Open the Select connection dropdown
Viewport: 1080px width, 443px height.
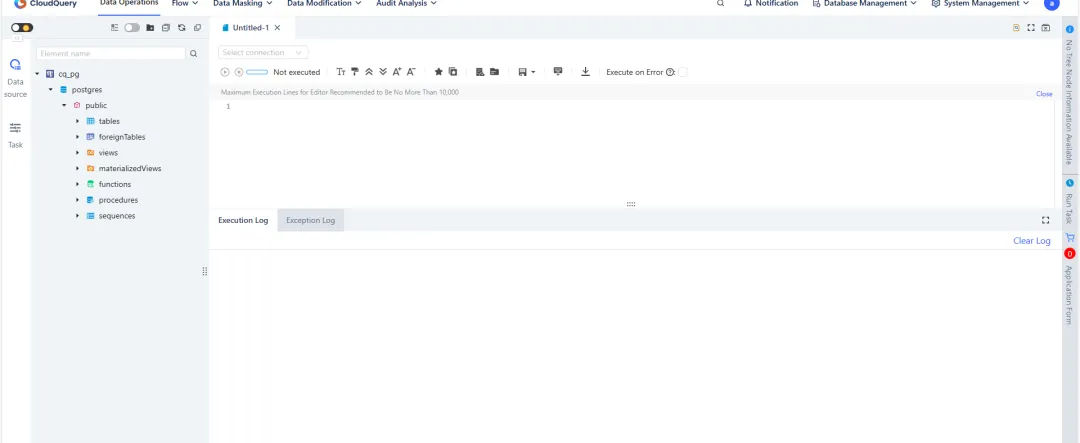(263, 52)
